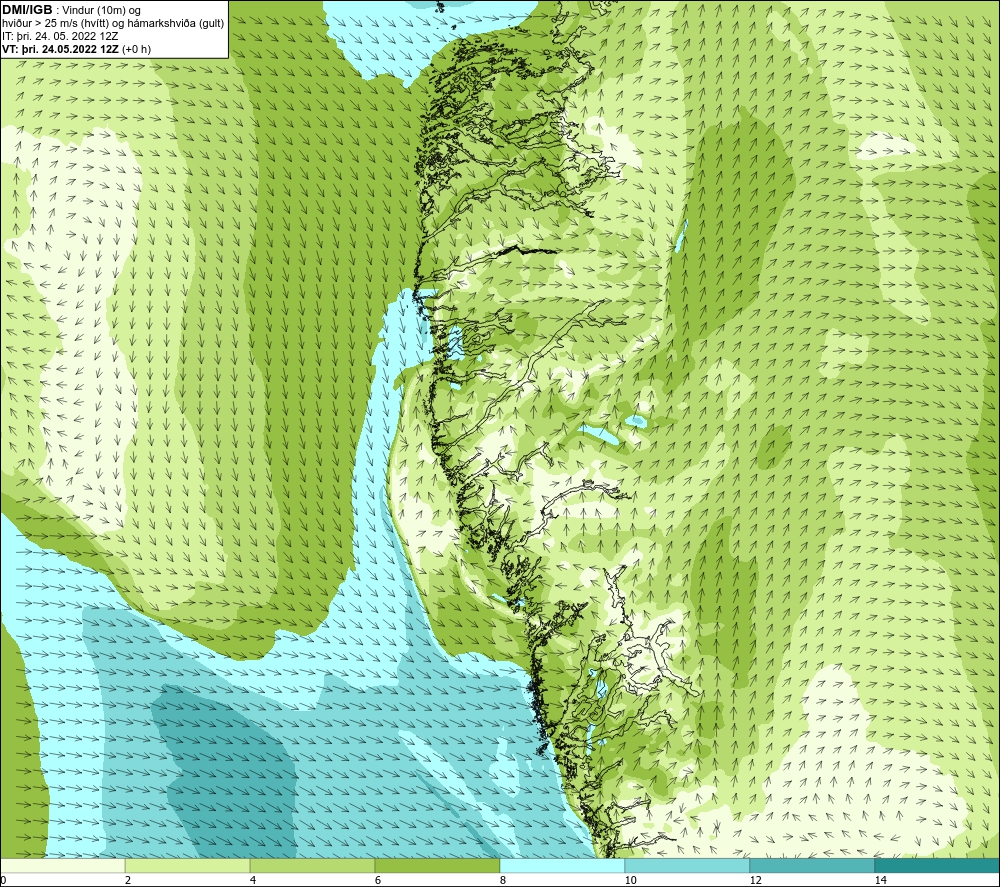Viewport: 1000px width, 887px height.
Task: Click the legend label "4"
Action: pyautogui.click(x=253, y=881)
